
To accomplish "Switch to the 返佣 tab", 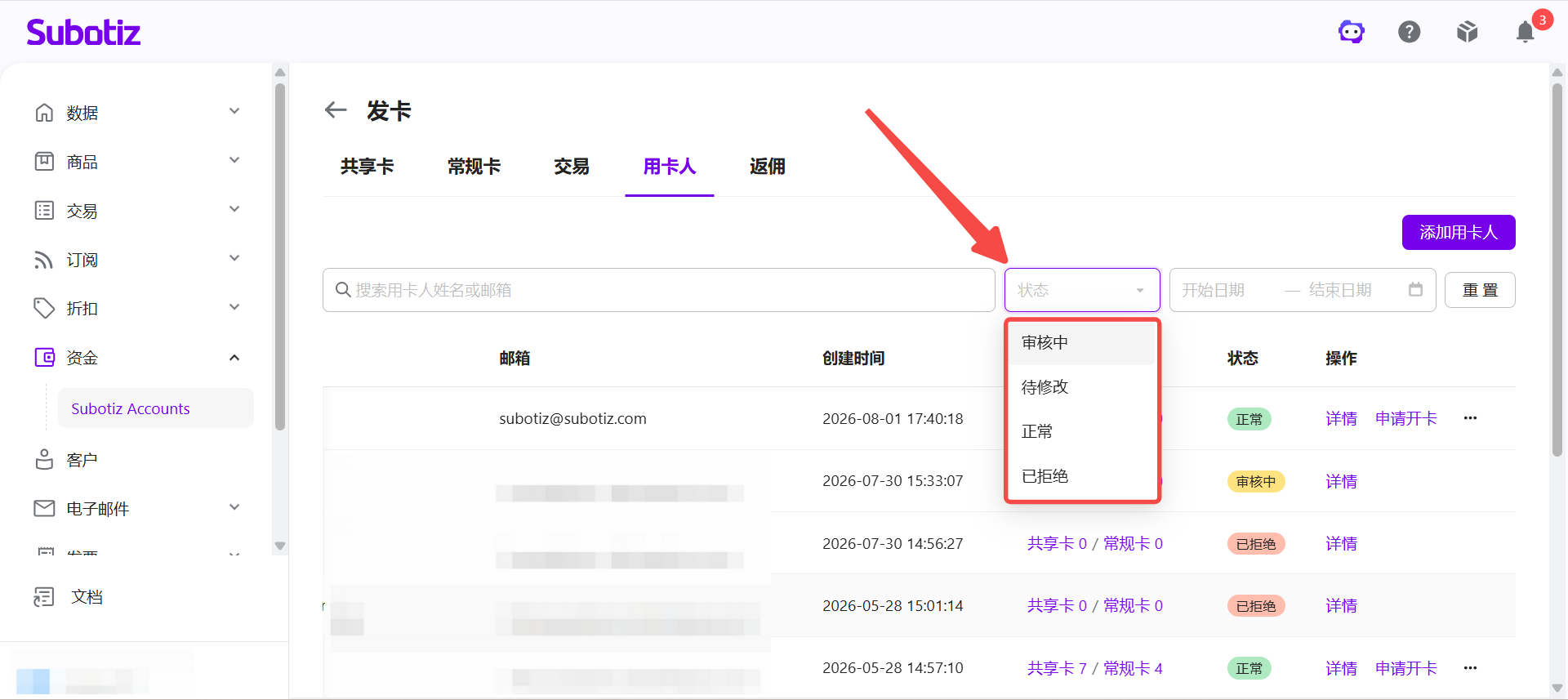I will pyautogui.click(x=768, y=167).
